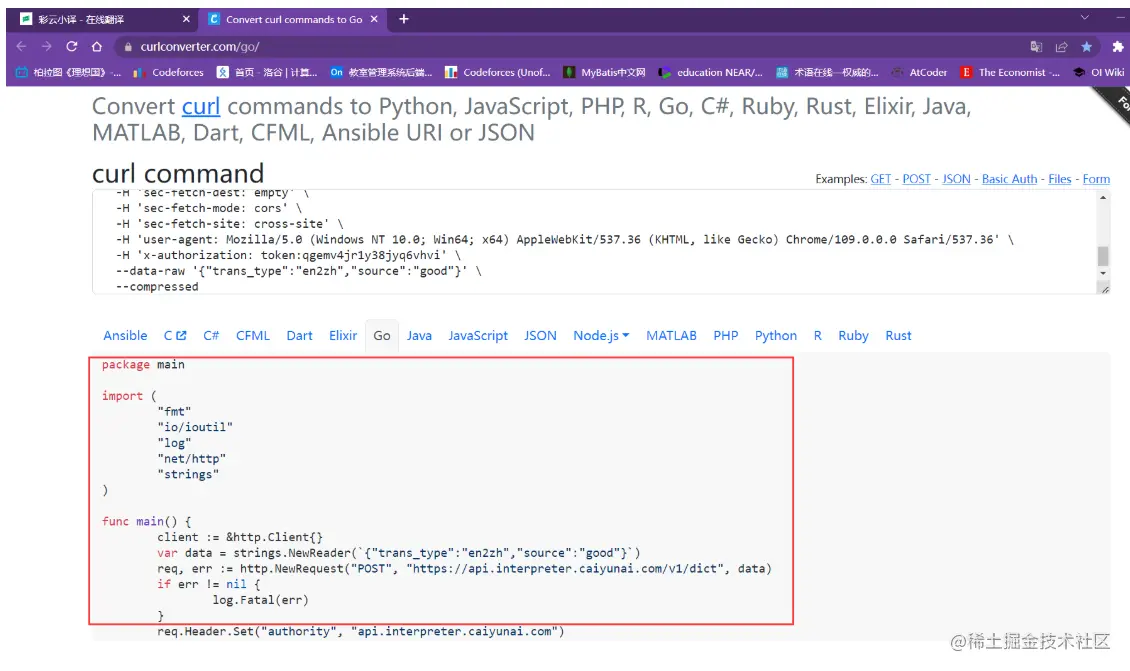Screen dimensions: 1130x671
Task: Go back with the browser back arrow
Action: point(21,46)
